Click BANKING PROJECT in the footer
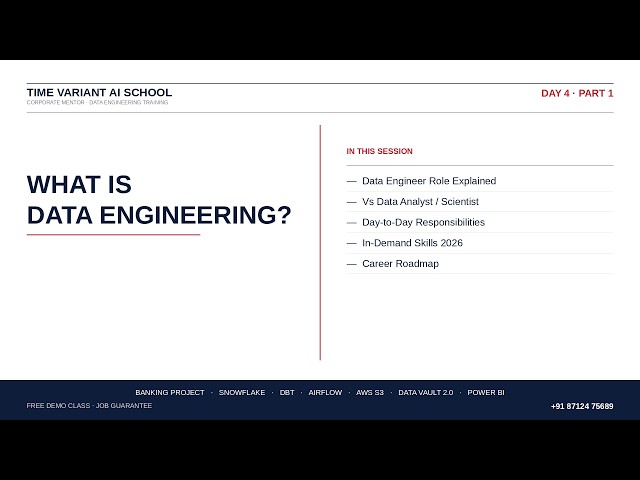Image resolution: width=640 pixels, height=480 pixels. [170, 392]
